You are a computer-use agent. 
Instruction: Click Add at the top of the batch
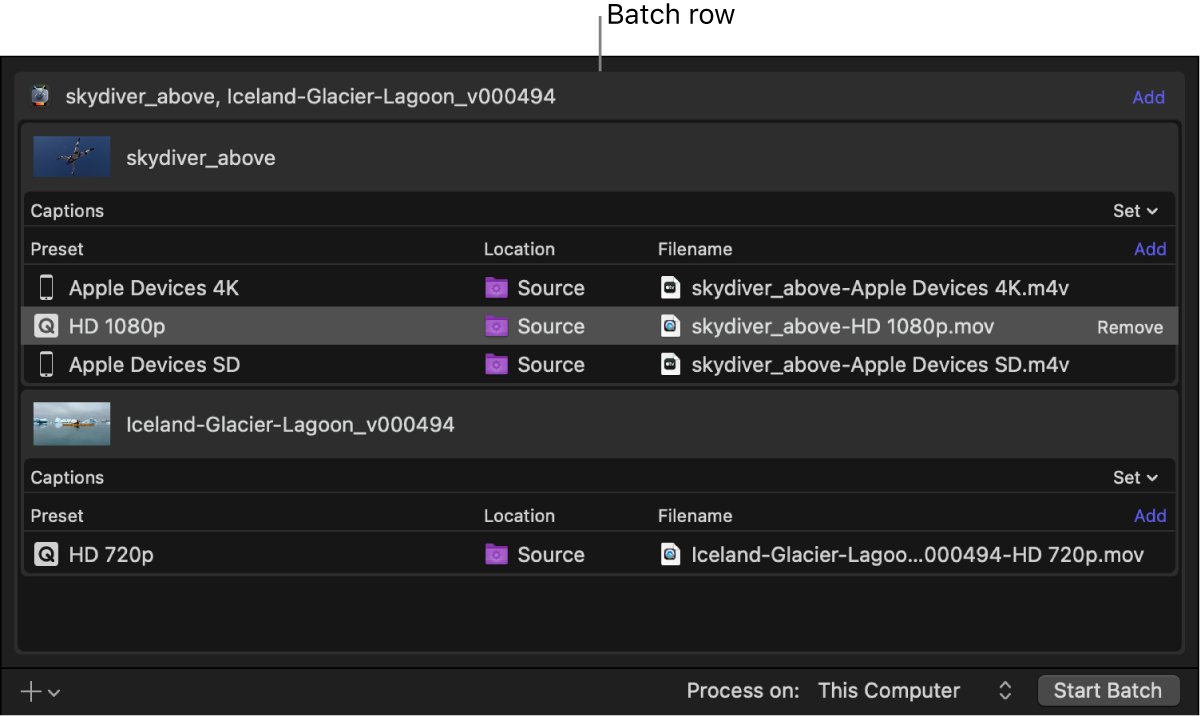[1148, 97]
